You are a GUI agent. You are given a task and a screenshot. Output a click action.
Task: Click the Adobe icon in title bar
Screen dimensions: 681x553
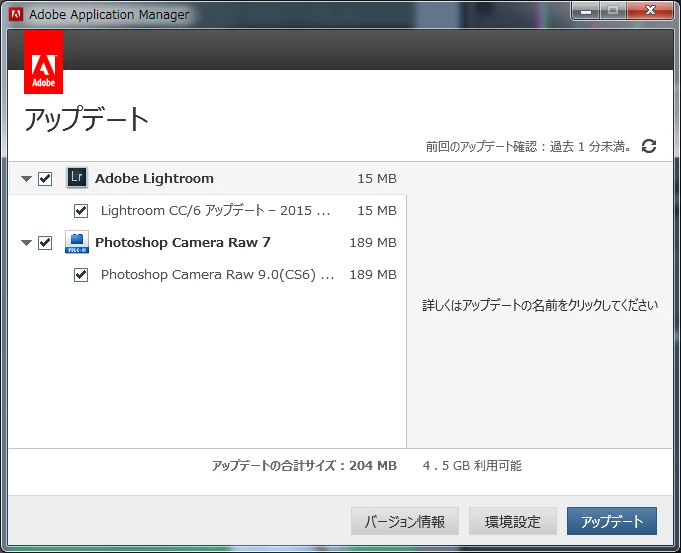[16, 14]
